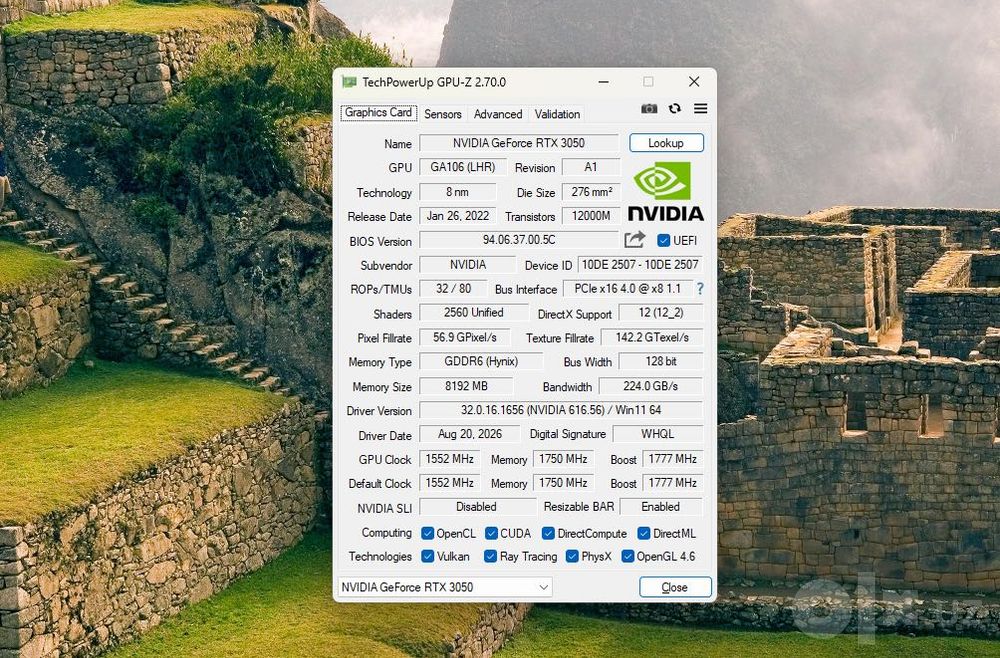Click Bus Interface value PCIe x16 4.0 @ x8 1.1

(628, 289)
